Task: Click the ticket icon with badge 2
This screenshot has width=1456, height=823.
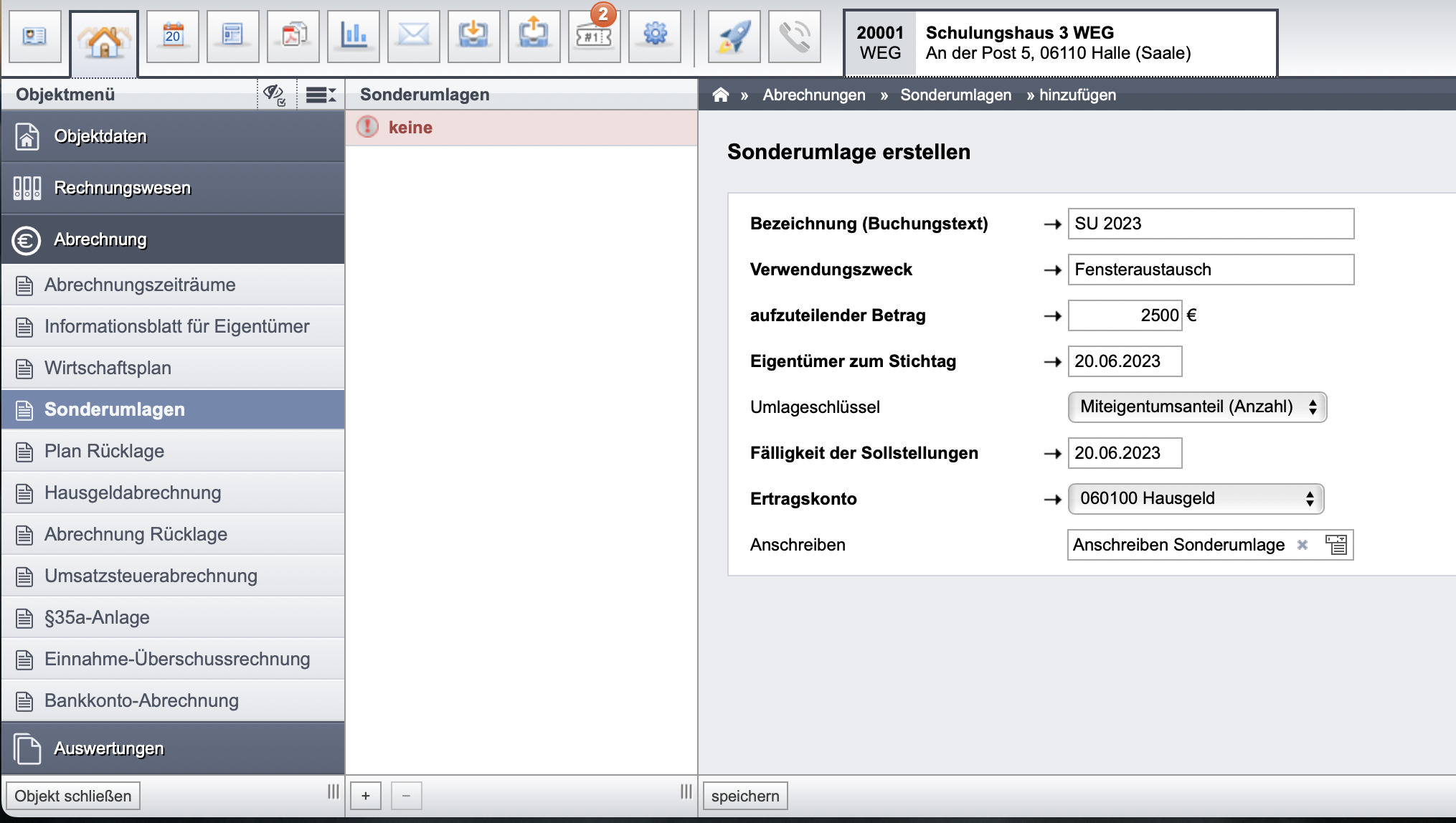Action: [x=595, y=36]
